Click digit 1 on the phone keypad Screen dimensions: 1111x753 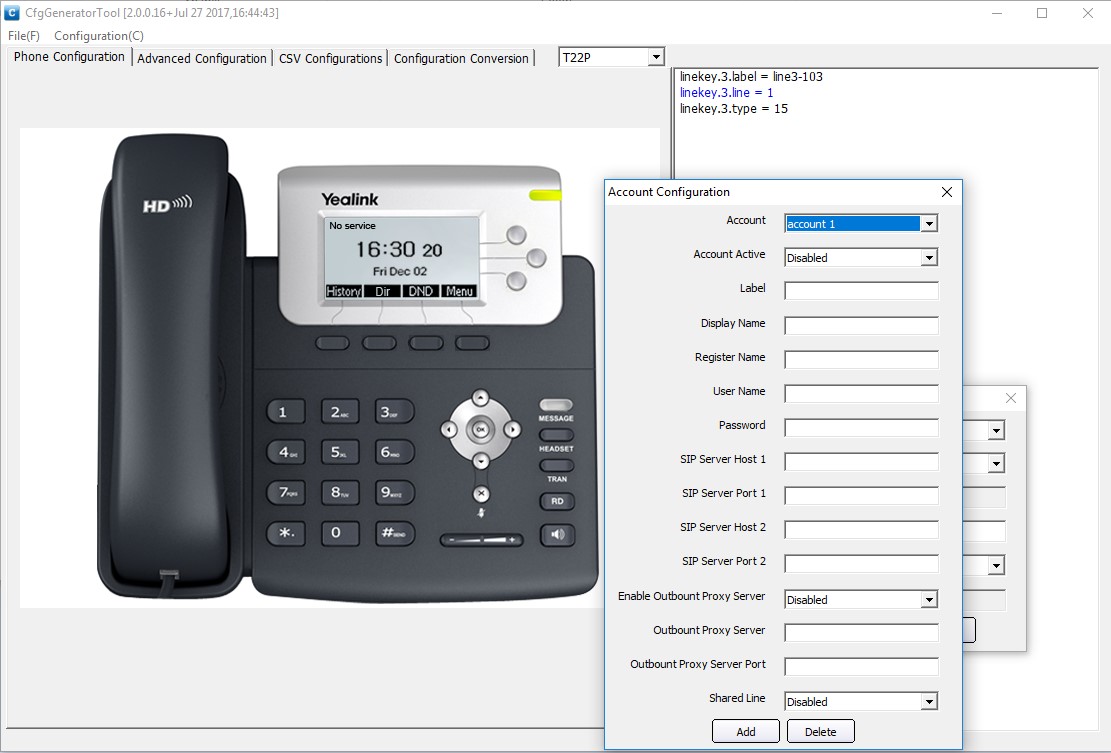[x=285, y=412]
